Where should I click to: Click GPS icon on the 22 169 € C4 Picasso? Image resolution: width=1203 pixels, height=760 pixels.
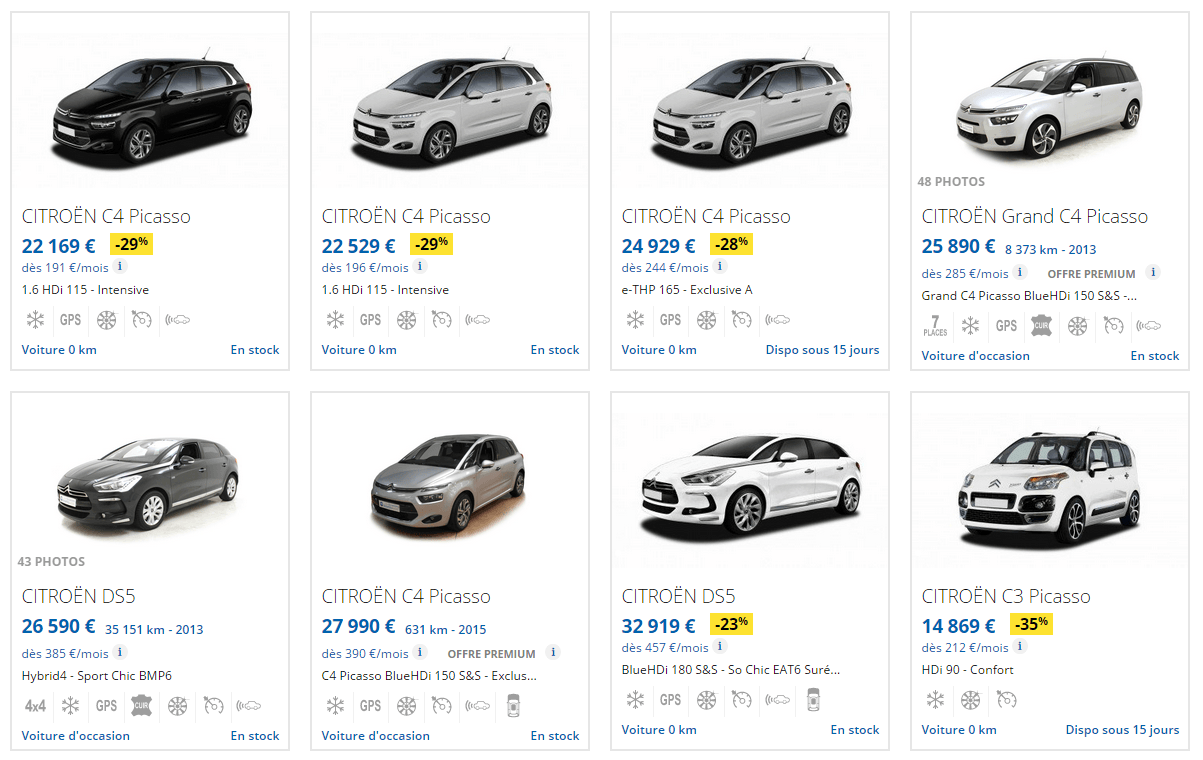tap(70, 320)
